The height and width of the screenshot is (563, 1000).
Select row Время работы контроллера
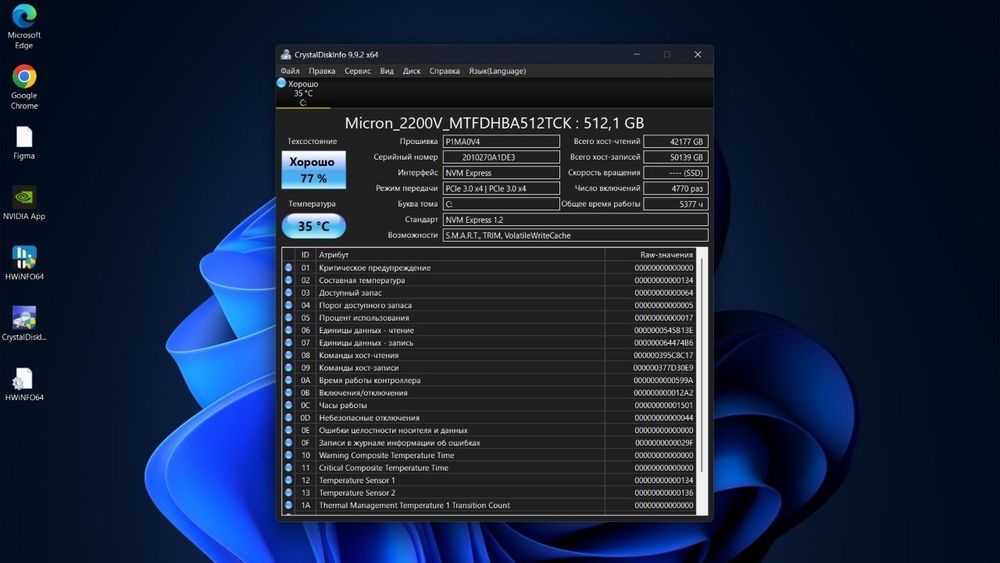pyautogui.click(x=489, y=380)
